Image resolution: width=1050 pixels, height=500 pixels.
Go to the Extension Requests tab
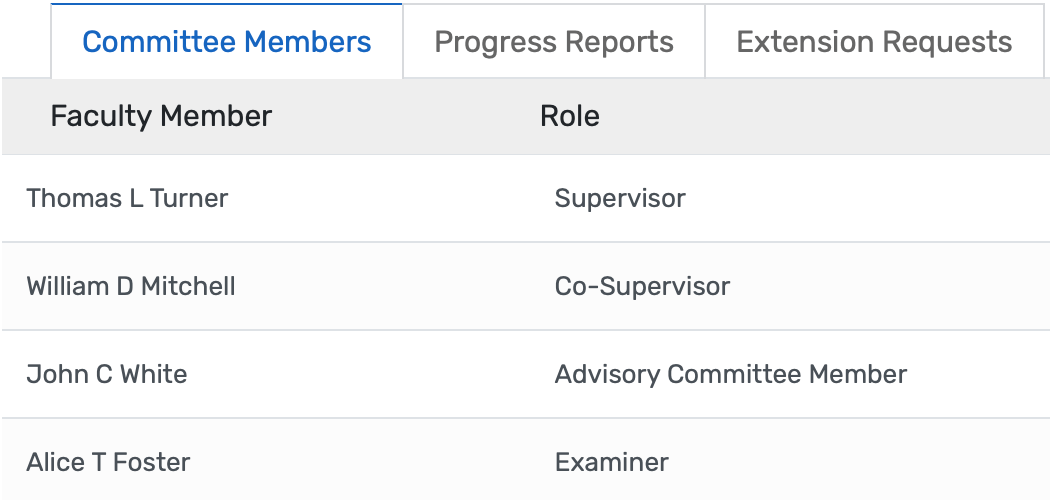[874, 42]
